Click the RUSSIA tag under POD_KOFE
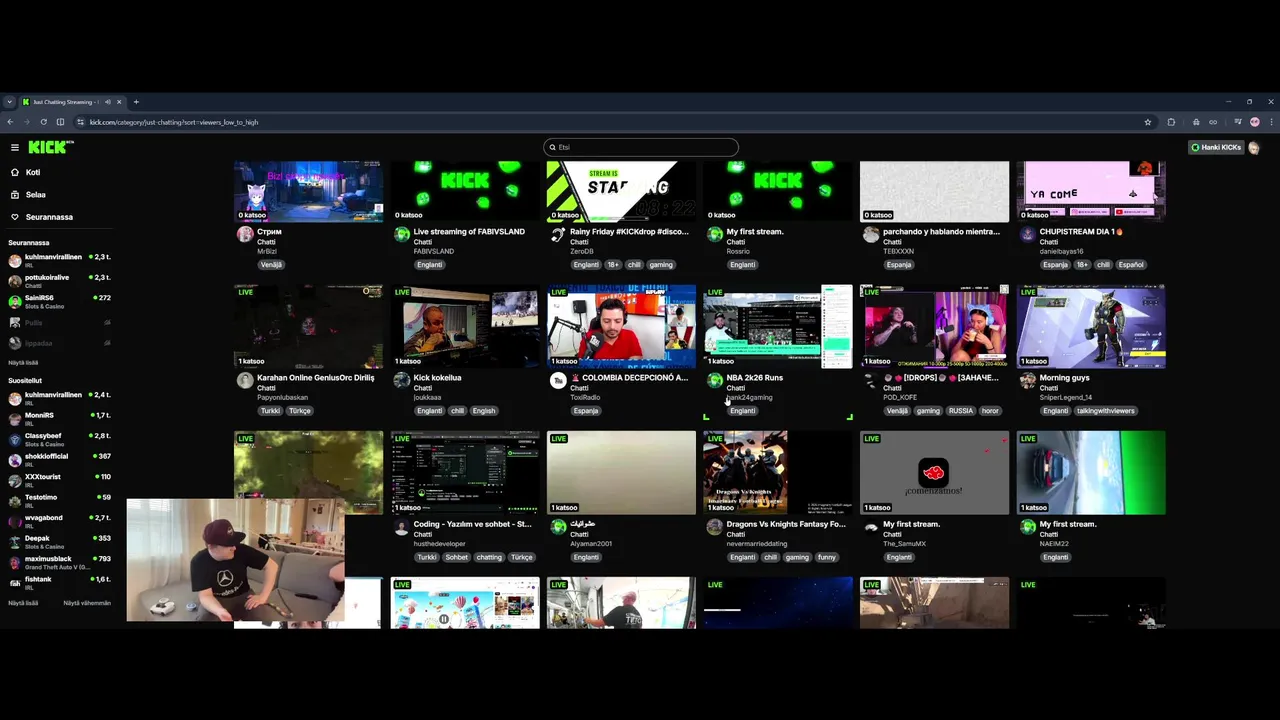Image resolution: width=1280 pixels, height=720 pixels. 961,411
